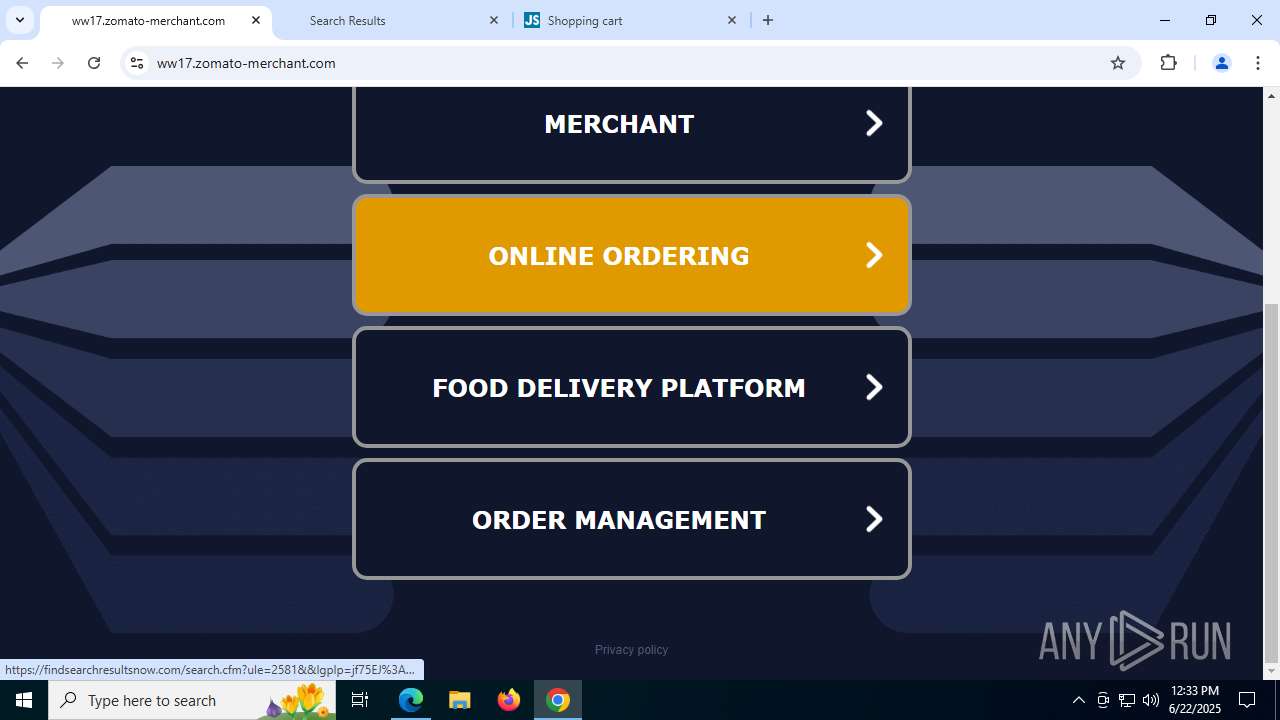This screenshot has height=720, width=1280.
Task: Bookmark this page with the star icon
Action: coord(1118,63)
